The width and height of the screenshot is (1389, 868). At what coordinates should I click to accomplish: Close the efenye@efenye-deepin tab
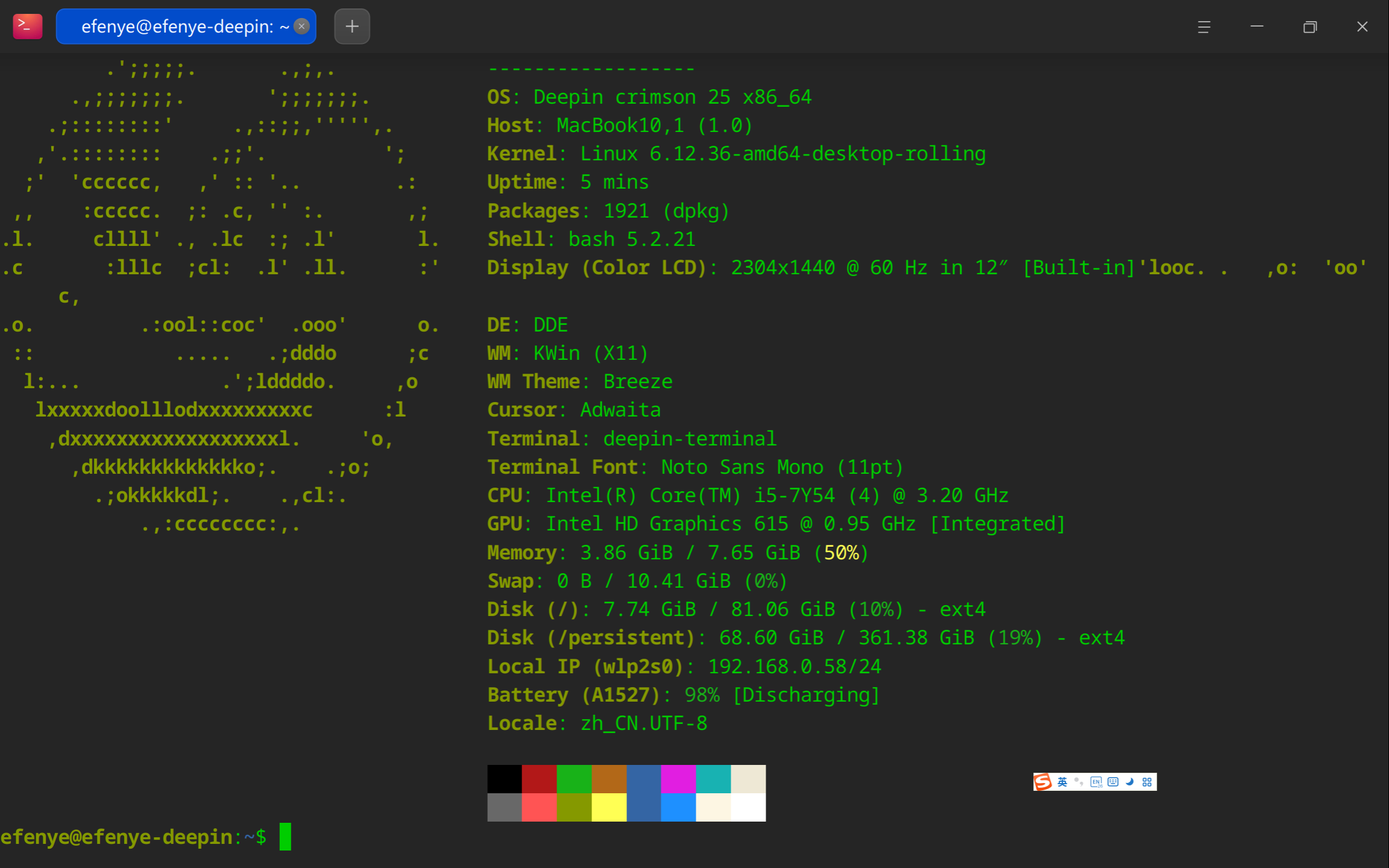click(302, 26)
